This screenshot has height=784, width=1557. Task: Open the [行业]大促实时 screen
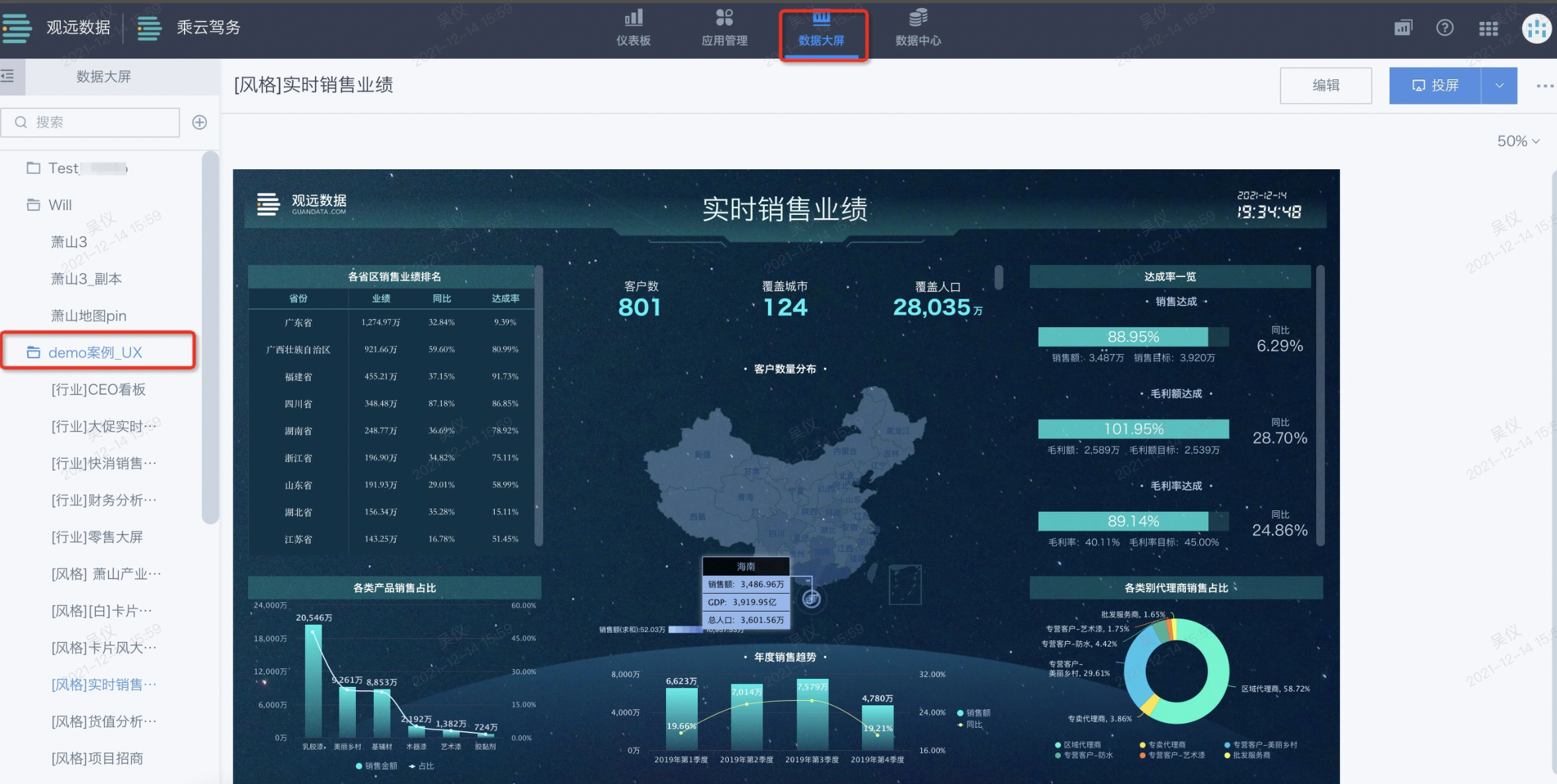point(104,426)
